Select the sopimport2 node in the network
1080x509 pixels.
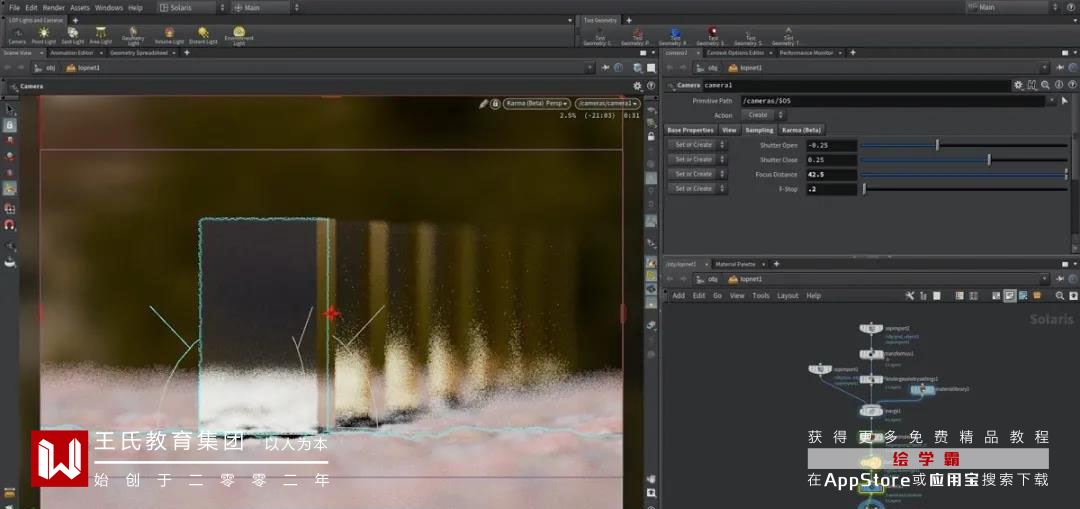[870, 328]
